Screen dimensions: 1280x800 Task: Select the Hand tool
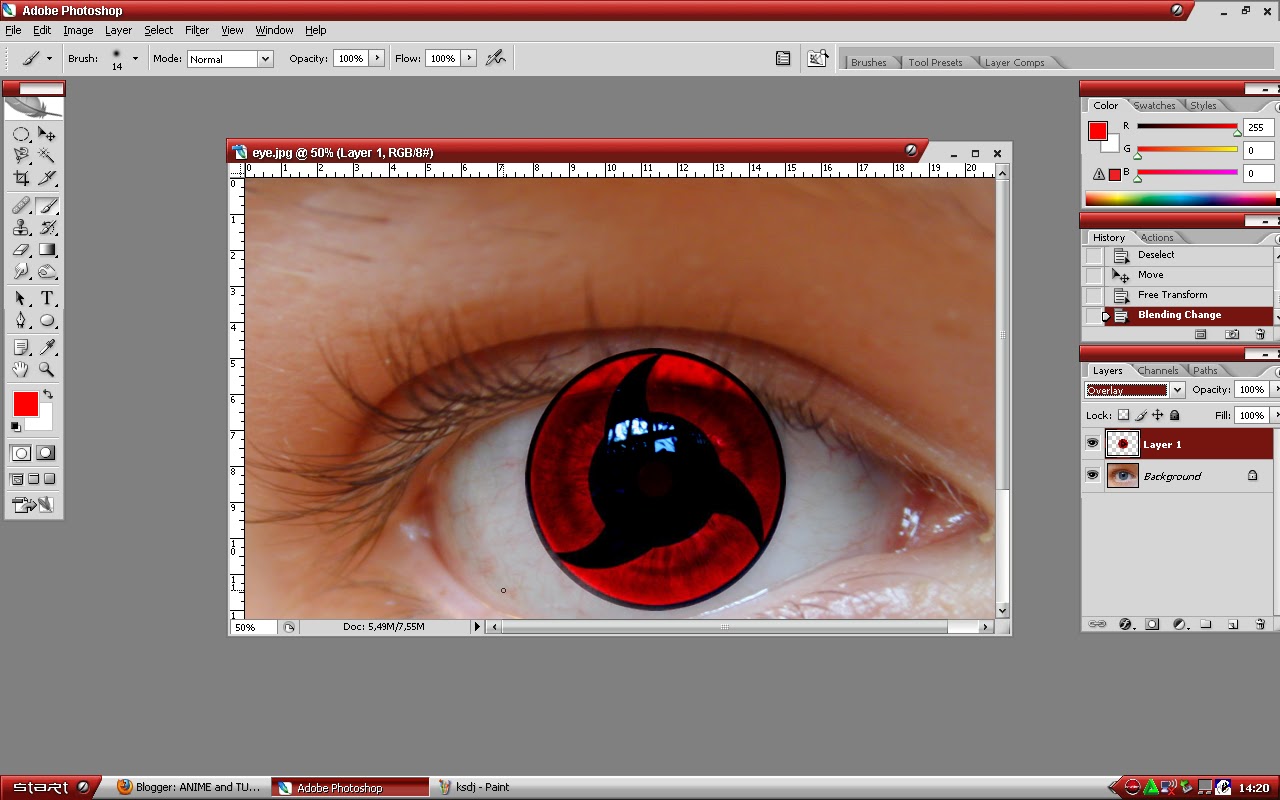(x=21, y=370)
